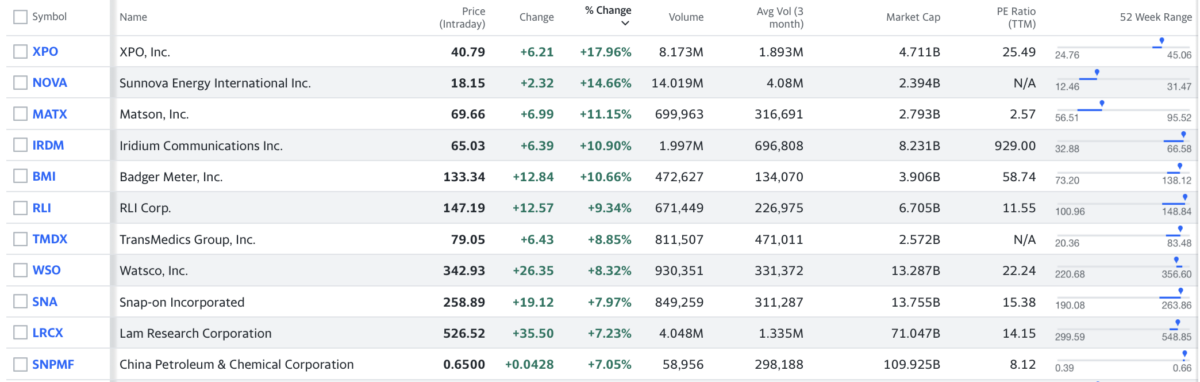Open the SNPMF ticker link
Image resolution: width=1200 pixels, height=382 pixels.
click(53, 365)
